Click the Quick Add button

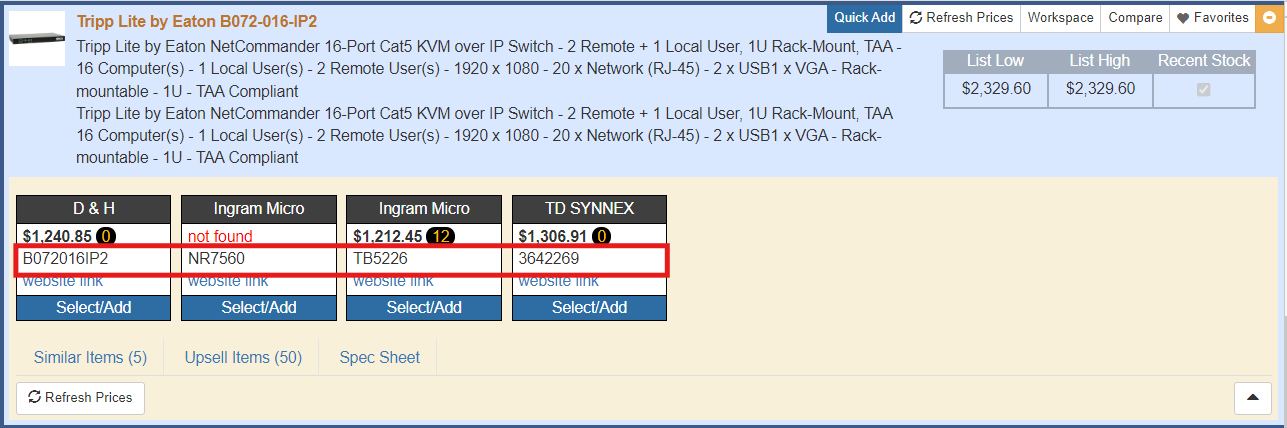pos(865,17)
